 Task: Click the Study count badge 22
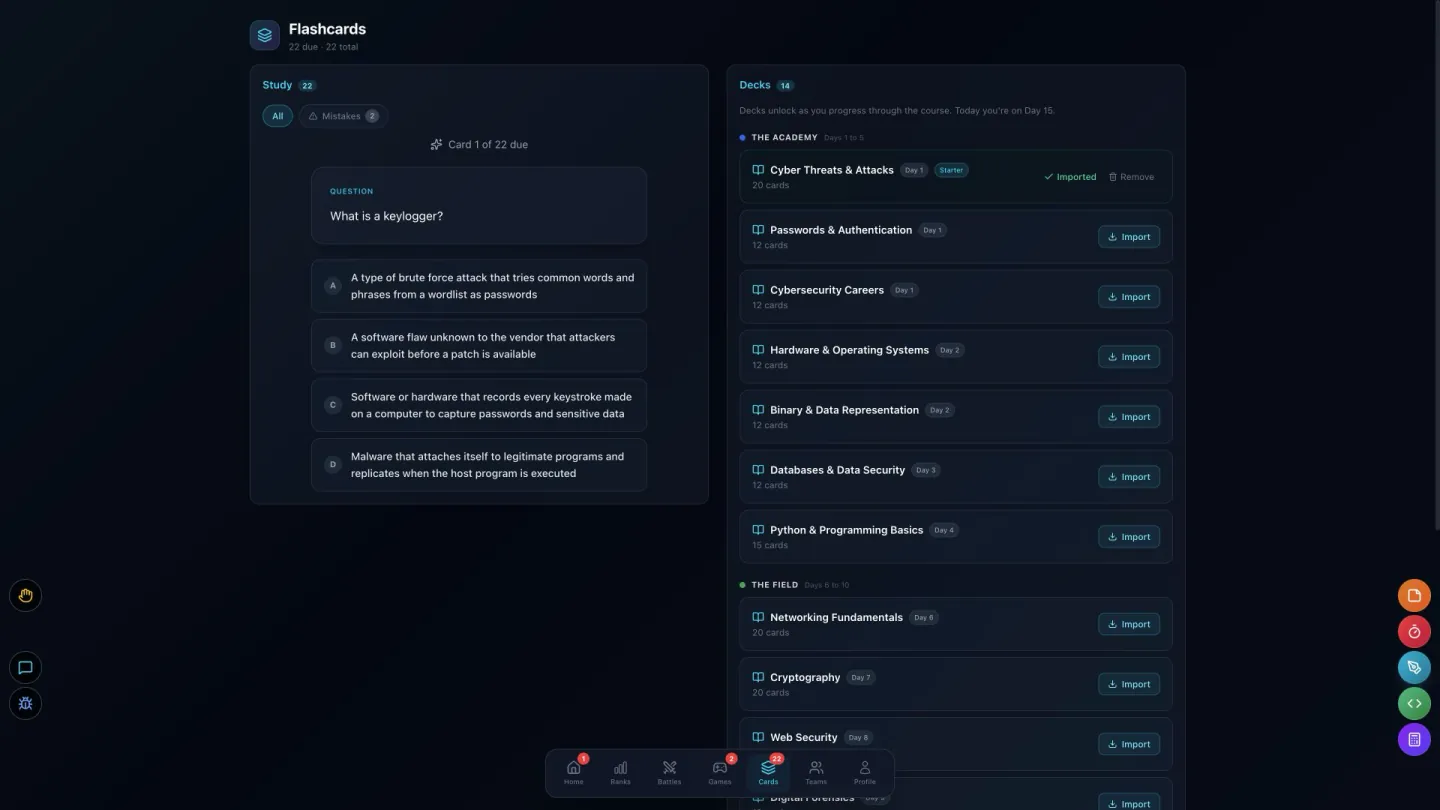tap(307, 86)
